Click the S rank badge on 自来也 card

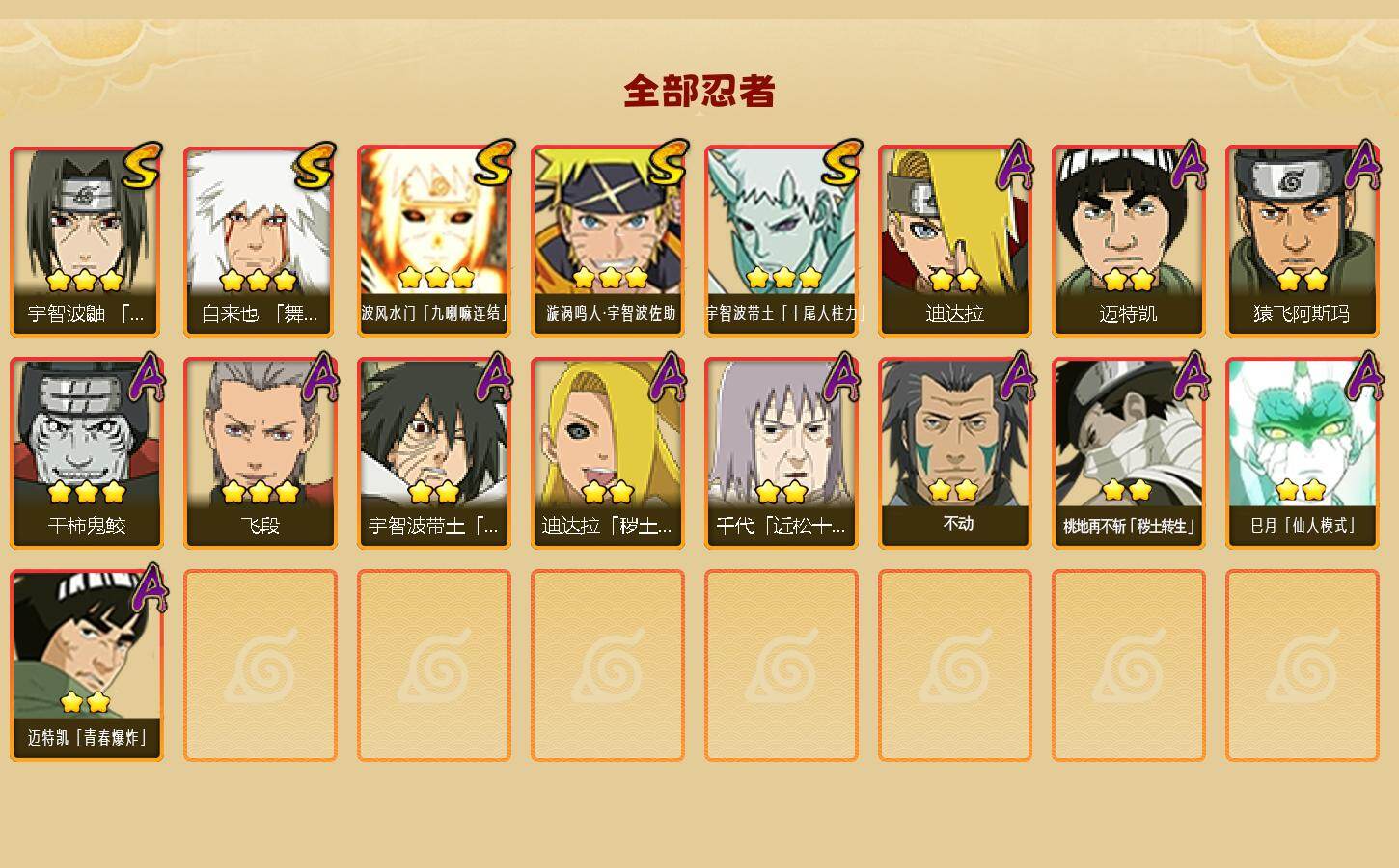tap(316, 166)
